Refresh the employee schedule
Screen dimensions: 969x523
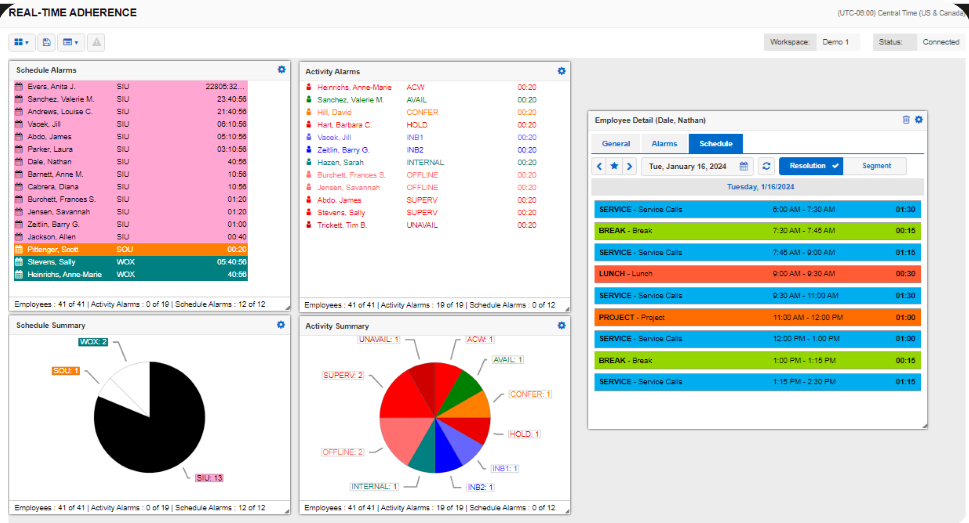(x=766, y=166)
